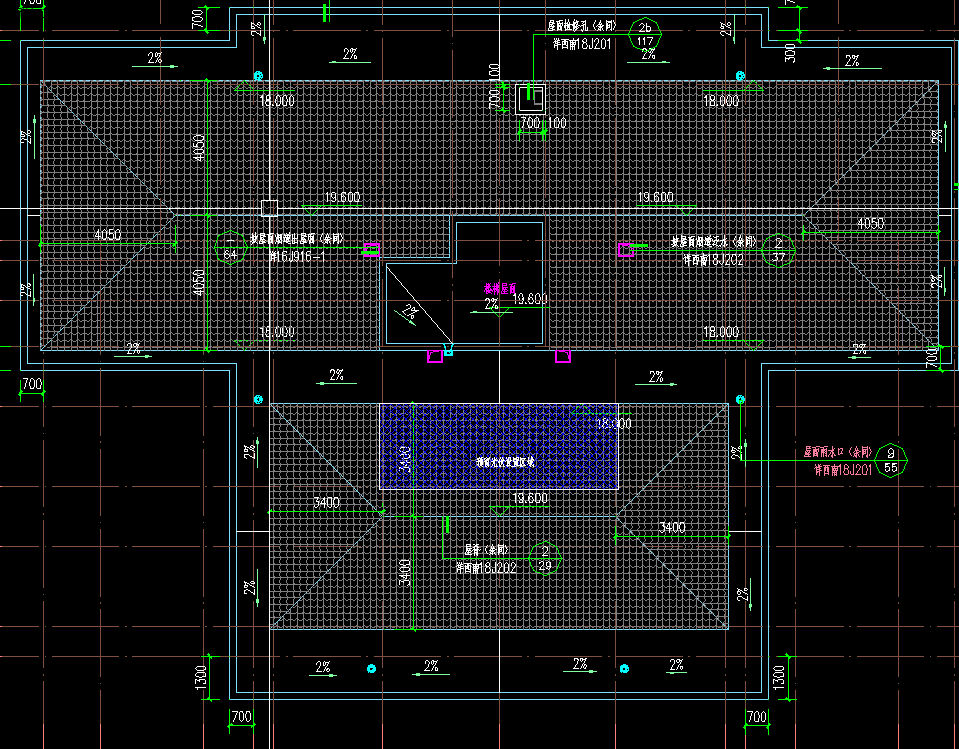Click magenta square below stair roof right side
The image size is (959, 749).
coord(563,355)
